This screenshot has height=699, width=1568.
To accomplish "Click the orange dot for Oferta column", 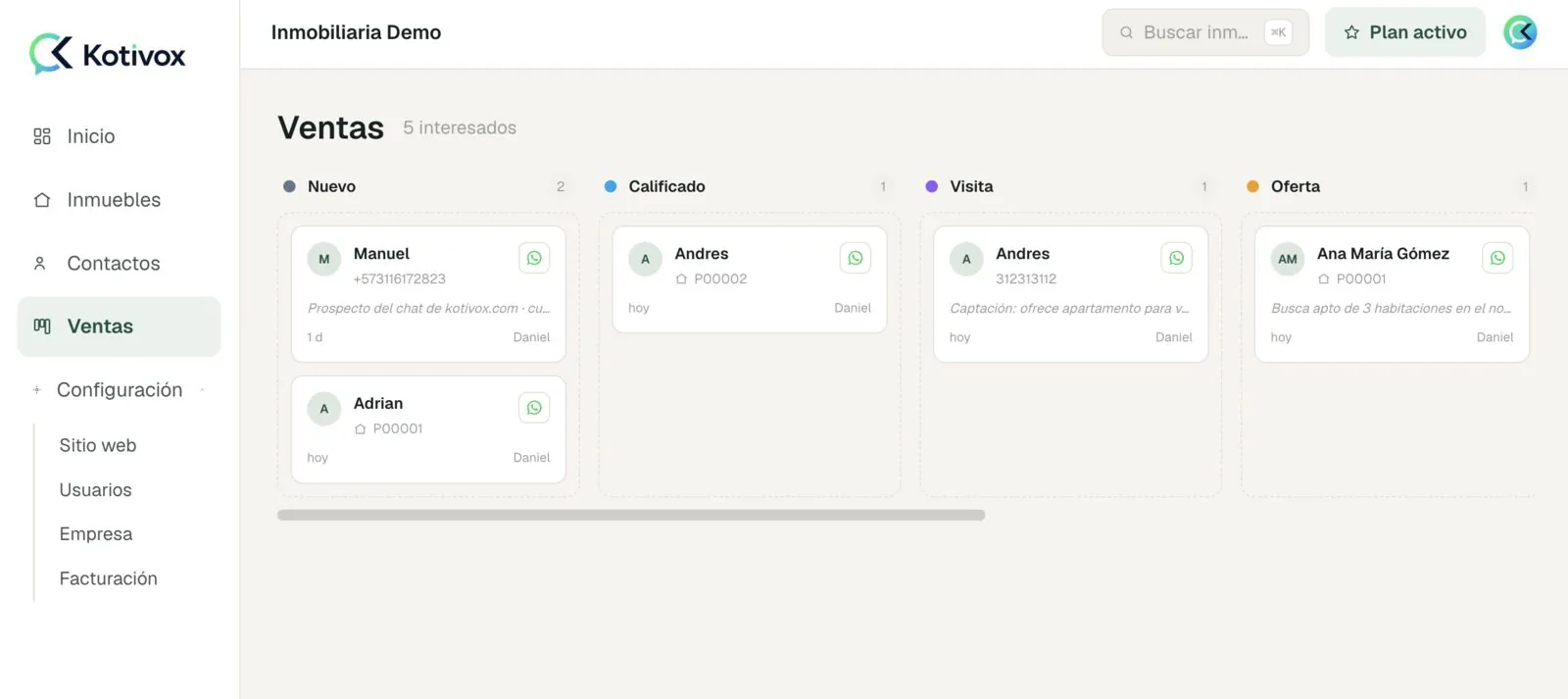I will pyautogui.click(x=1252, y=186).
